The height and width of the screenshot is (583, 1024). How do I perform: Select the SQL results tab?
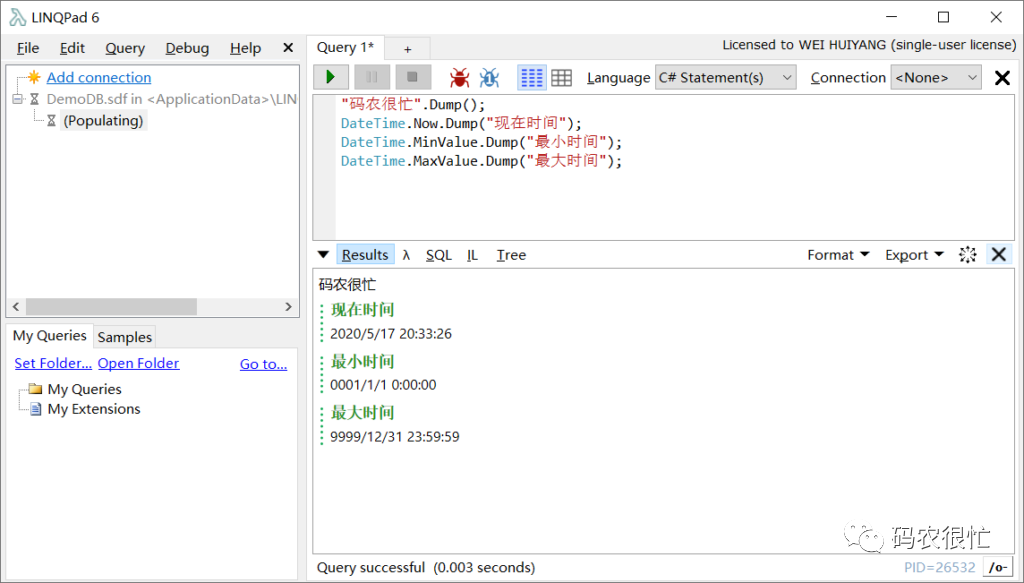439,255
